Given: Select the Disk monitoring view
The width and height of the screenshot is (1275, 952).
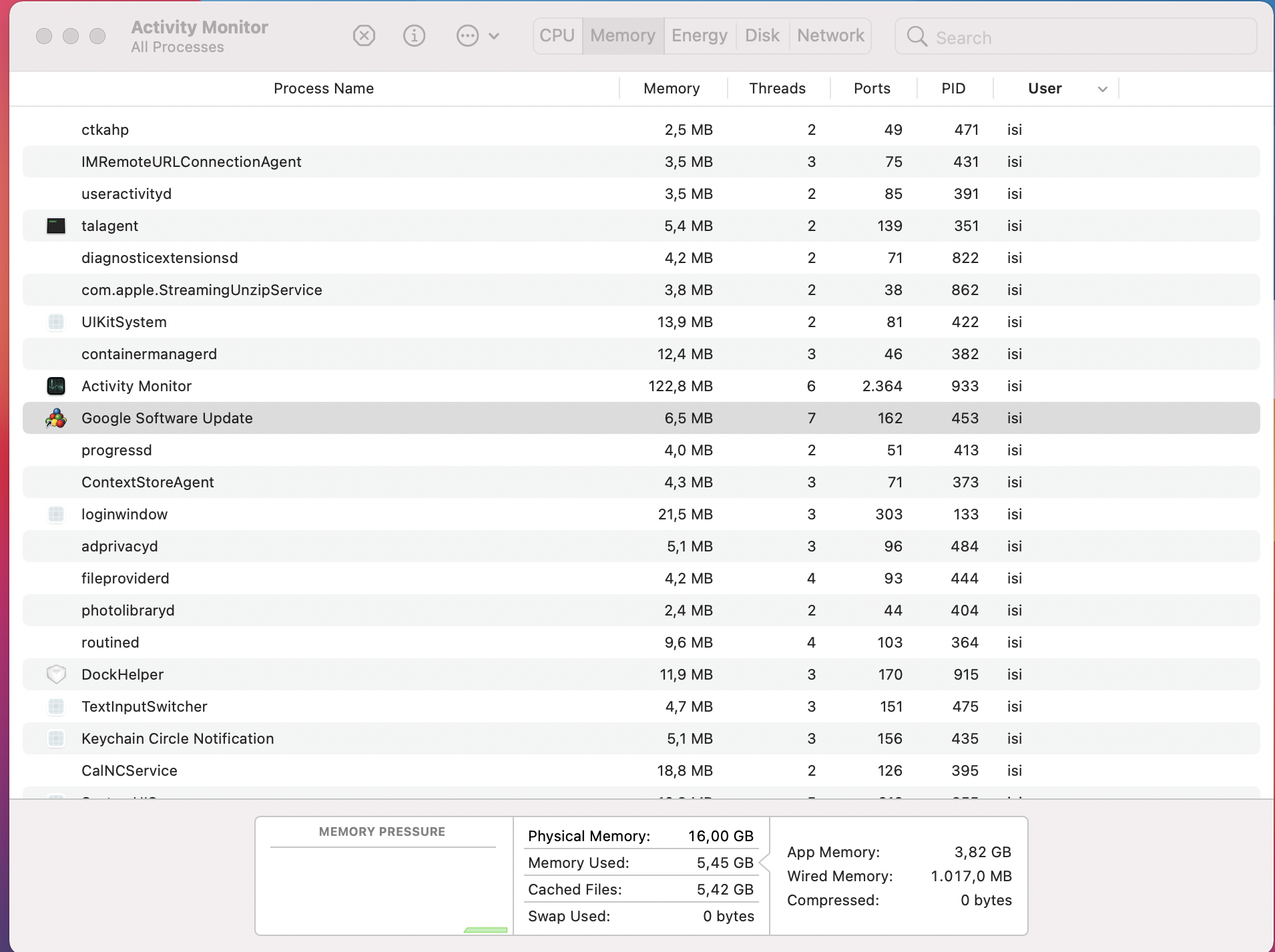Looking at the screenshot, I should 761,35.
